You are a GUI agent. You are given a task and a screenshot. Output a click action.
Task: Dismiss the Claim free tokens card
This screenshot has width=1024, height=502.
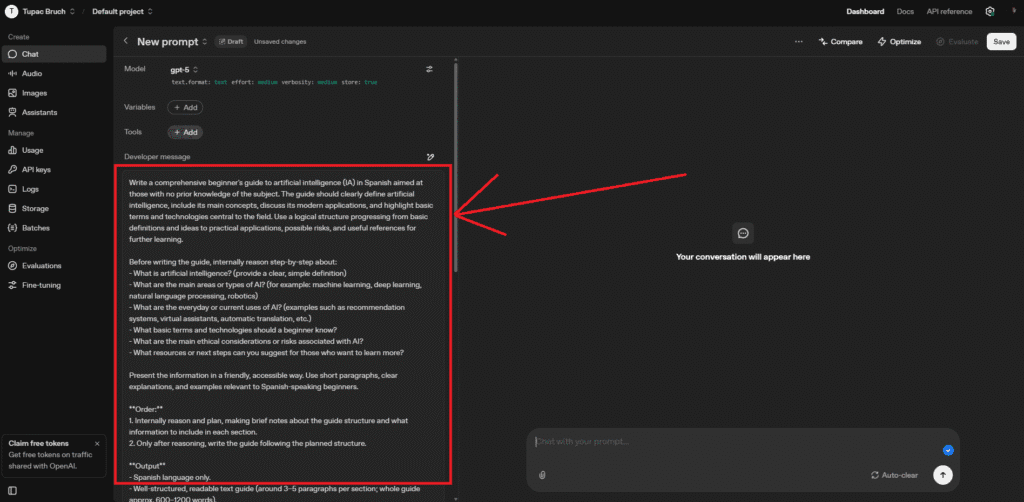pos(97,443)
